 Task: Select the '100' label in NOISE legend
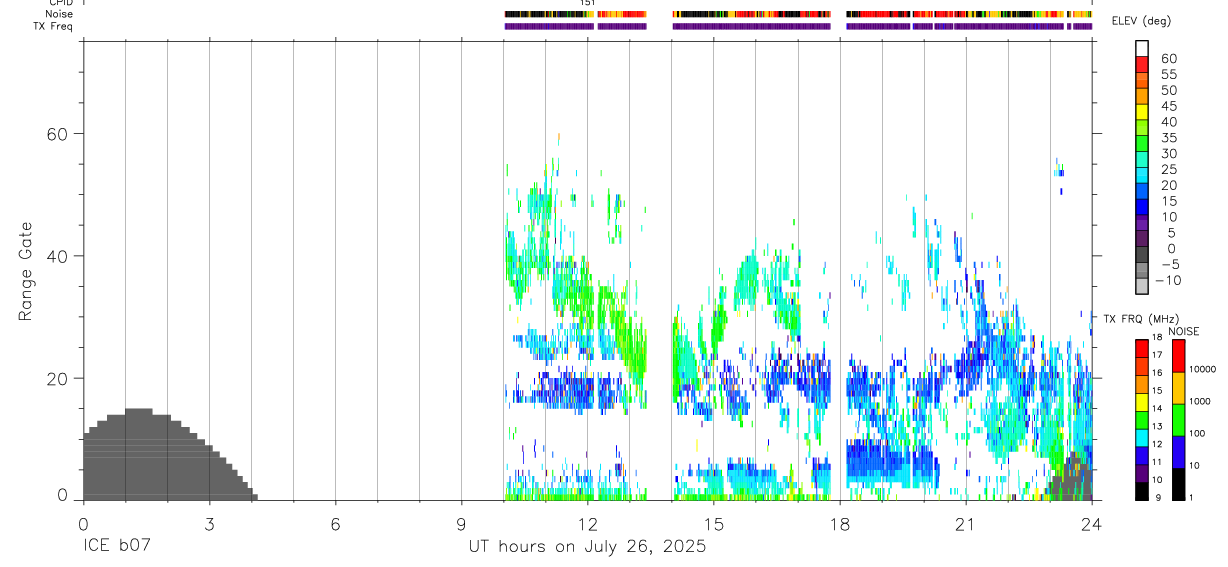point(1197,433)
